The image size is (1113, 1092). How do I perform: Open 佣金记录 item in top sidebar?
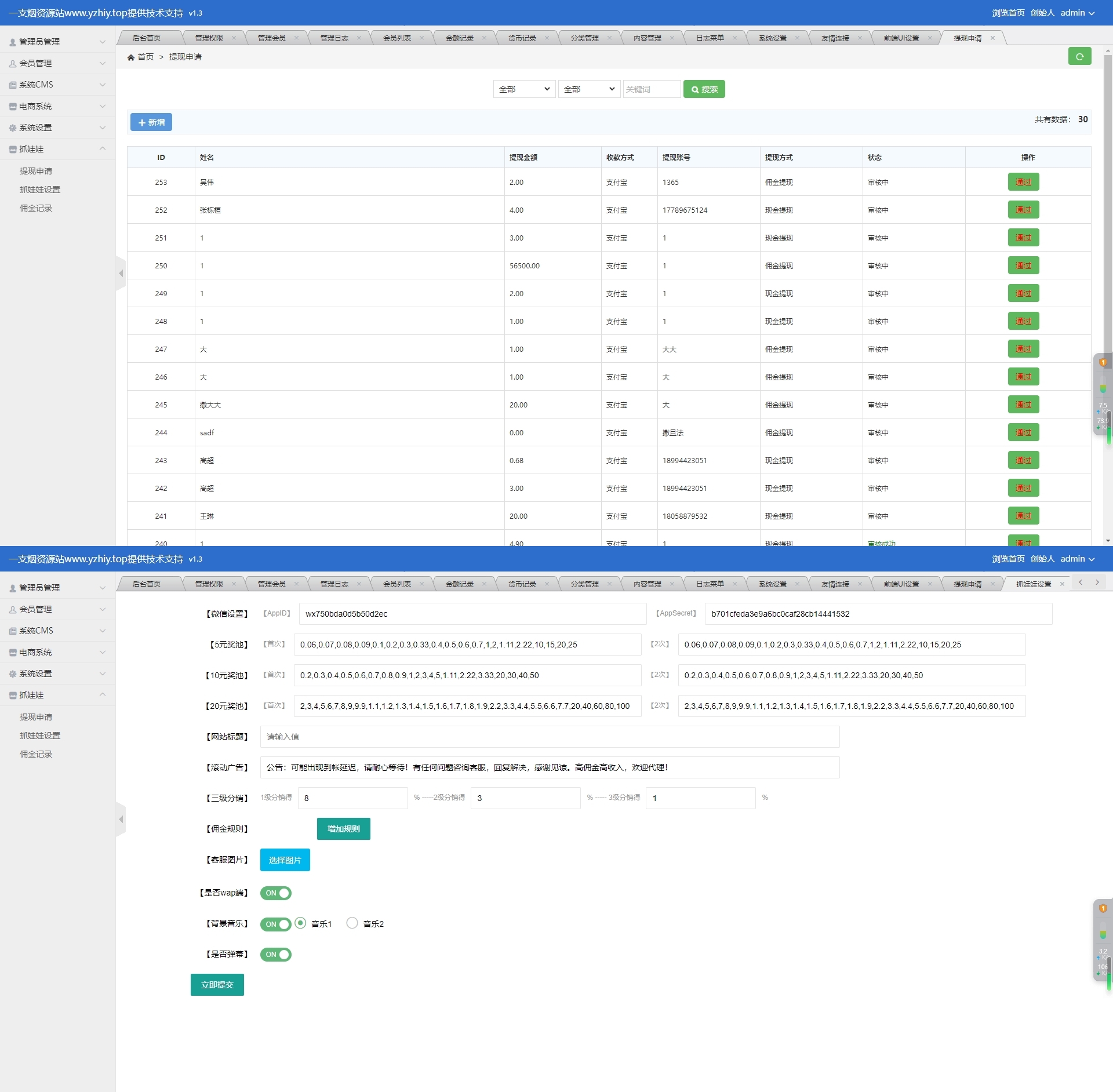click(x=36, y=208)
